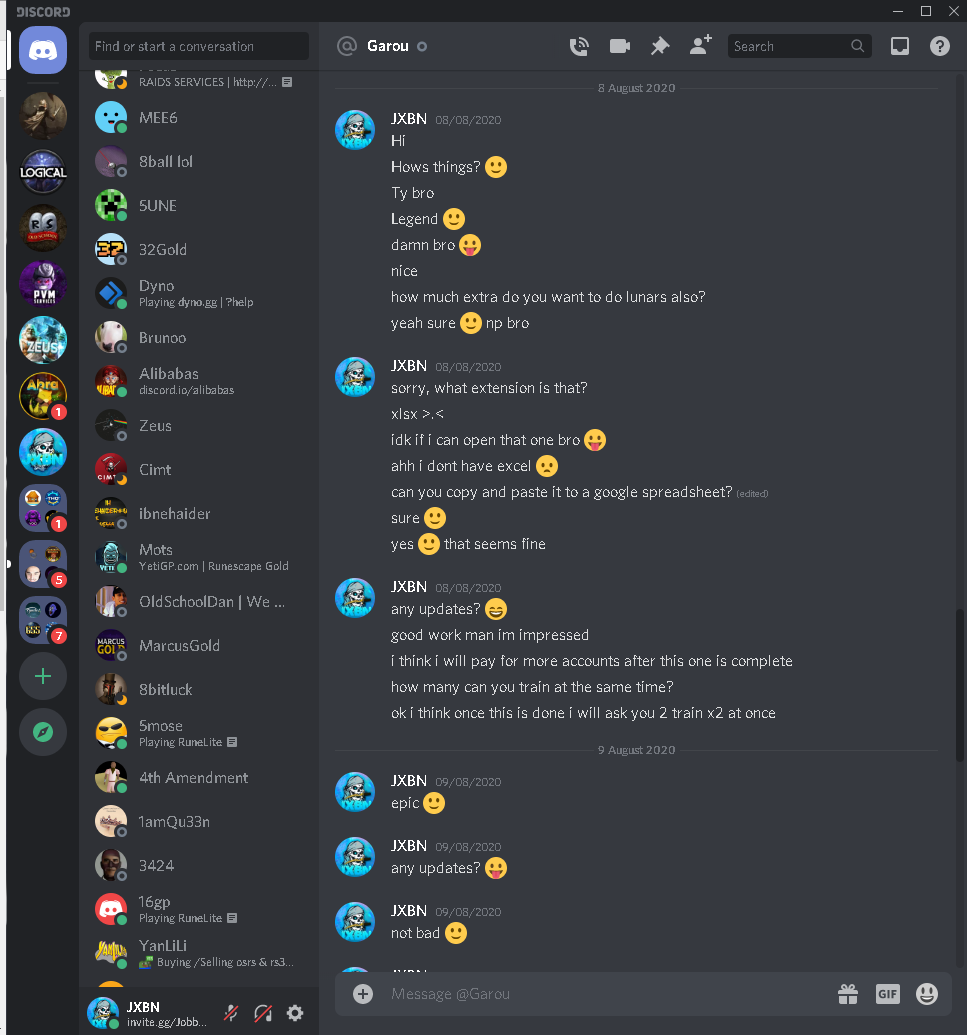Open pinned messages
Image resolution: width=967 pixels, height=1035 pixels.
coord(659,46)
